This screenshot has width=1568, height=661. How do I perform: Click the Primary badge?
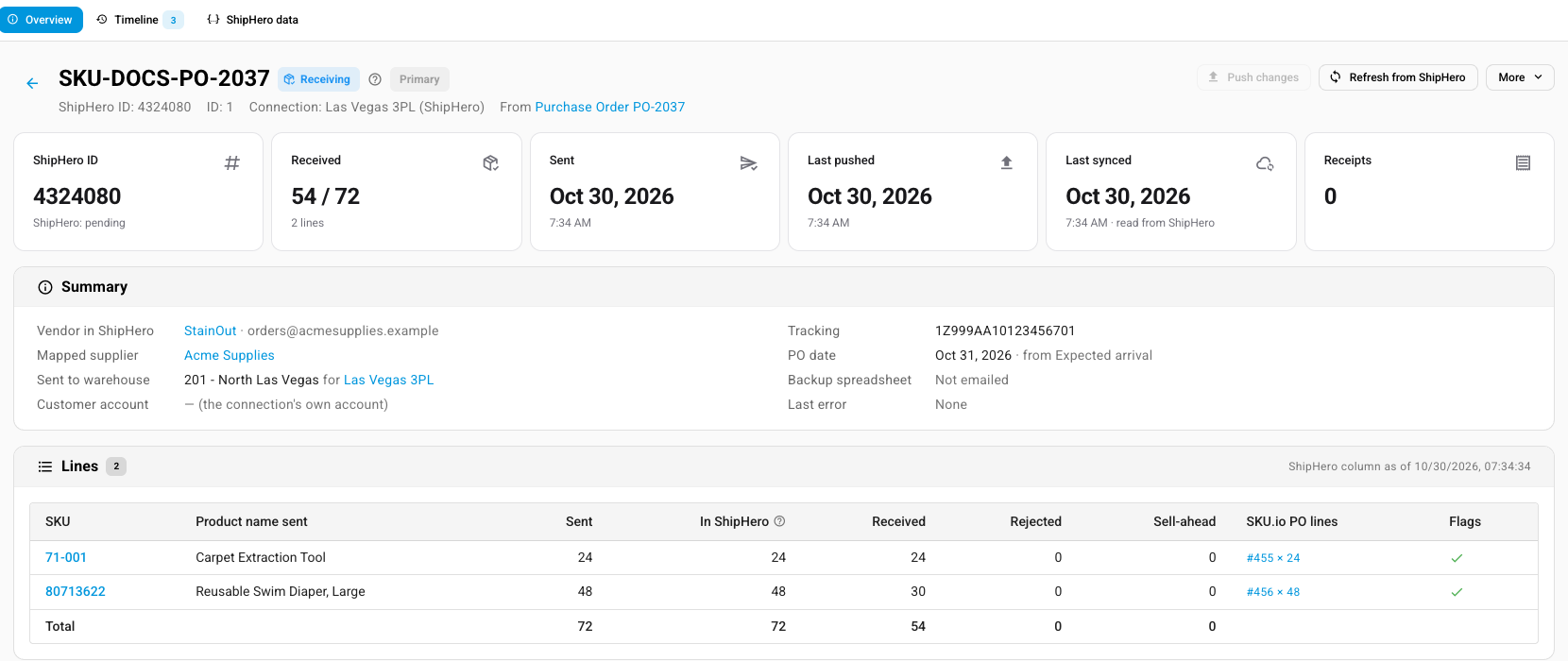click(x=419, y=79)
